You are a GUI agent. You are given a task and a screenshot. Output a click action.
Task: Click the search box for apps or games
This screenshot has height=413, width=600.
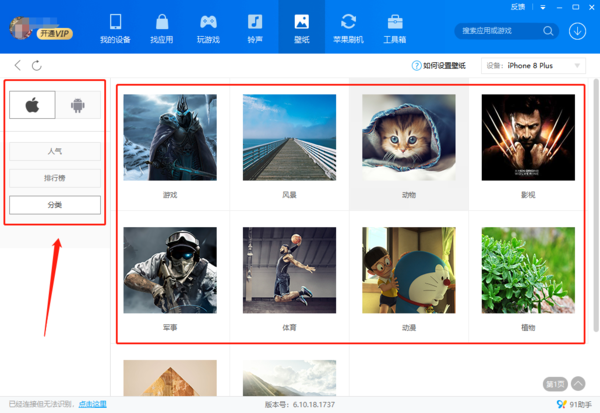498,31
